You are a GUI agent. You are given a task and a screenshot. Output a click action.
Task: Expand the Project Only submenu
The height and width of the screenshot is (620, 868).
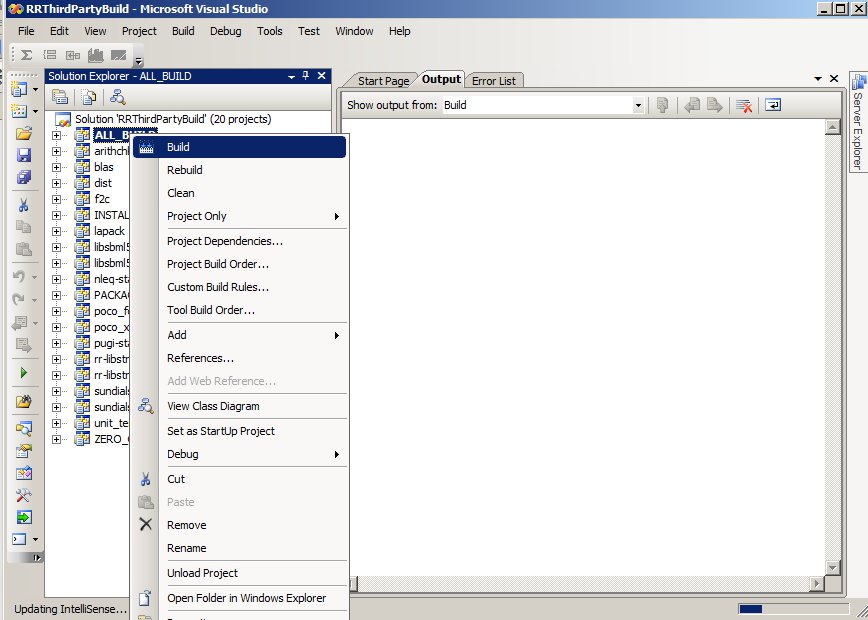(x=337, y=216)
